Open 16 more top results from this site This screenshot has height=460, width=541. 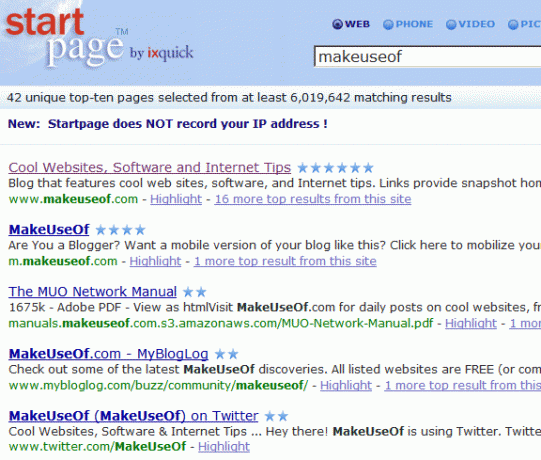pos(313,199)
